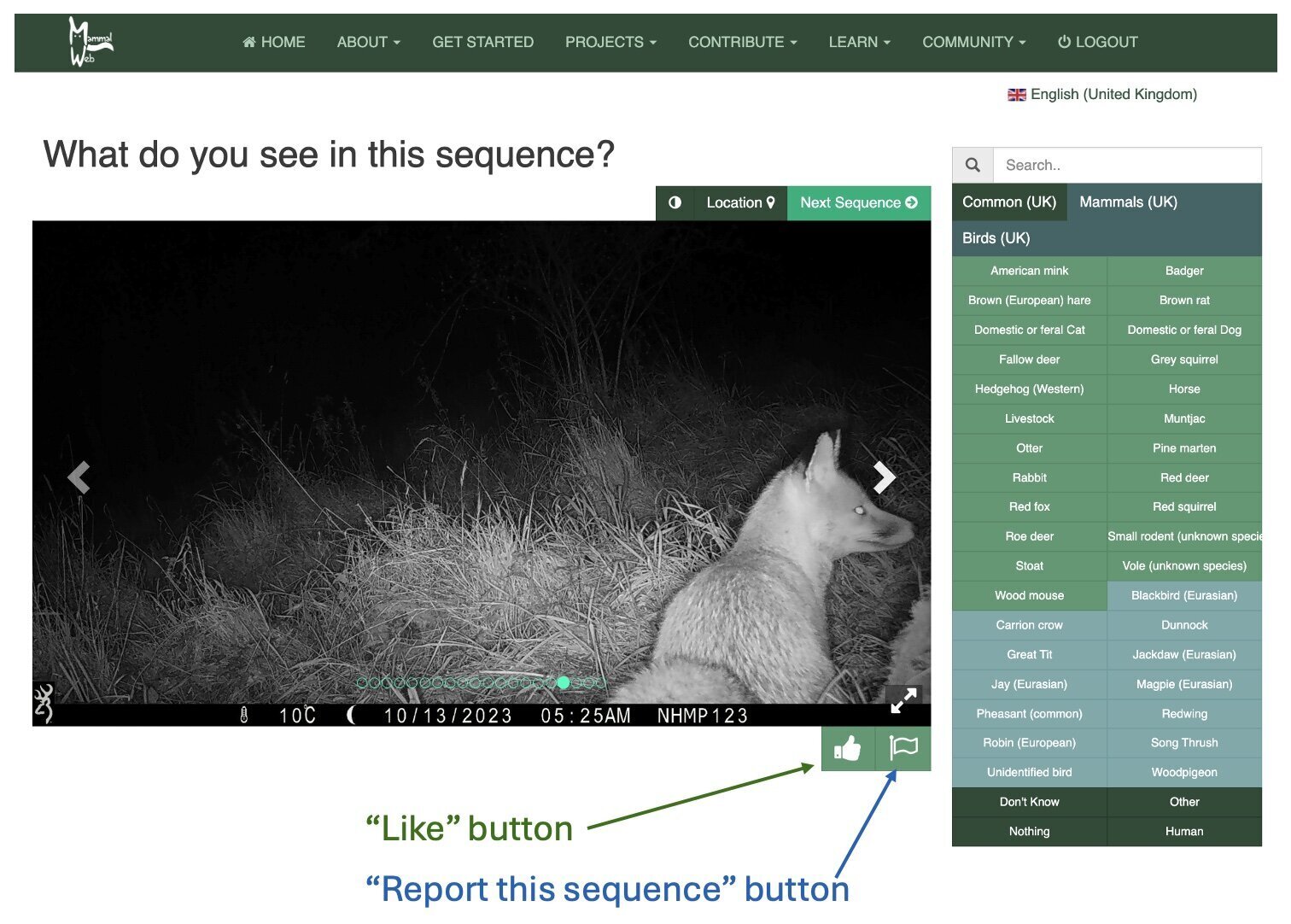Show the camera Location
Screen dimensions: 1291x924
pyautogui.click(x=739, y=202)
